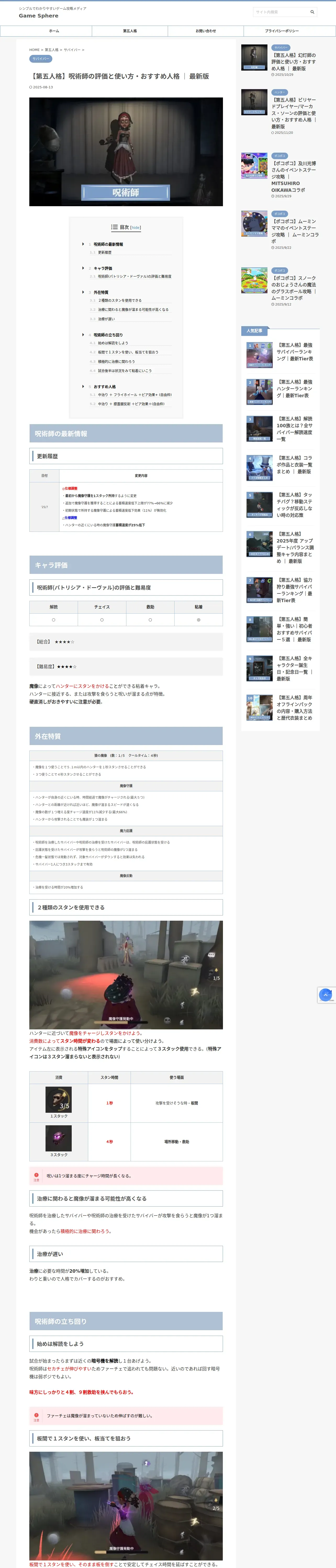Click the サバイバー breadcrumb link
Image resolution: width=336 pixels, height=1568 pixels.
coord(71,50)
